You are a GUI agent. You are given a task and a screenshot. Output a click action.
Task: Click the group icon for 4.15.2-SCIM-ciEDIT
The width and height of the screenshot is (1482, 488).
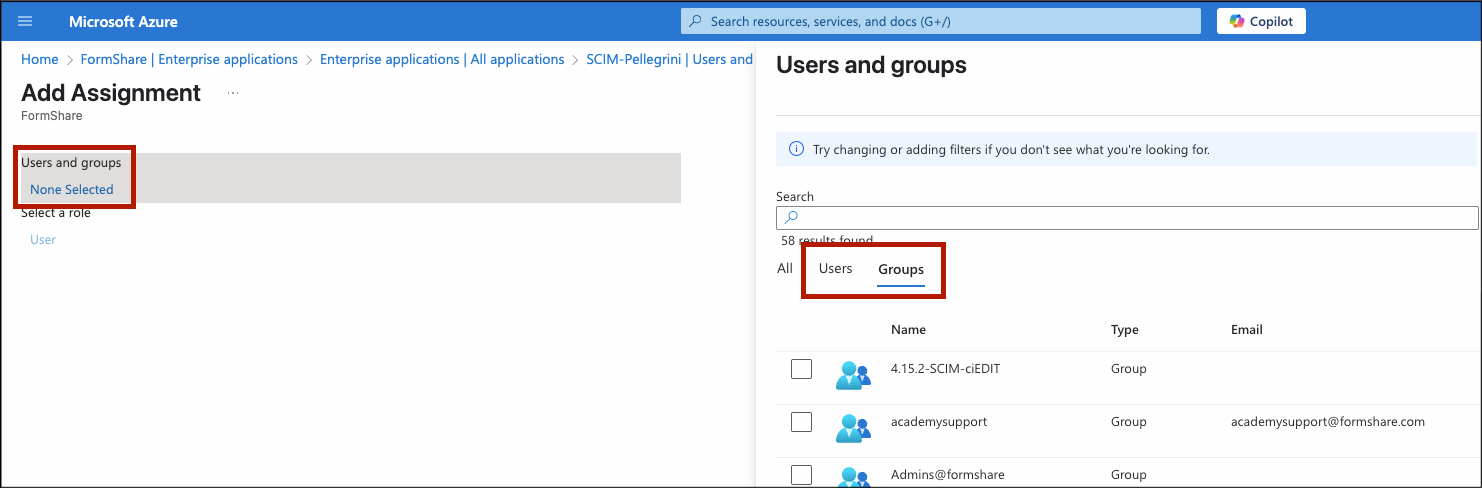pos(852,375)
